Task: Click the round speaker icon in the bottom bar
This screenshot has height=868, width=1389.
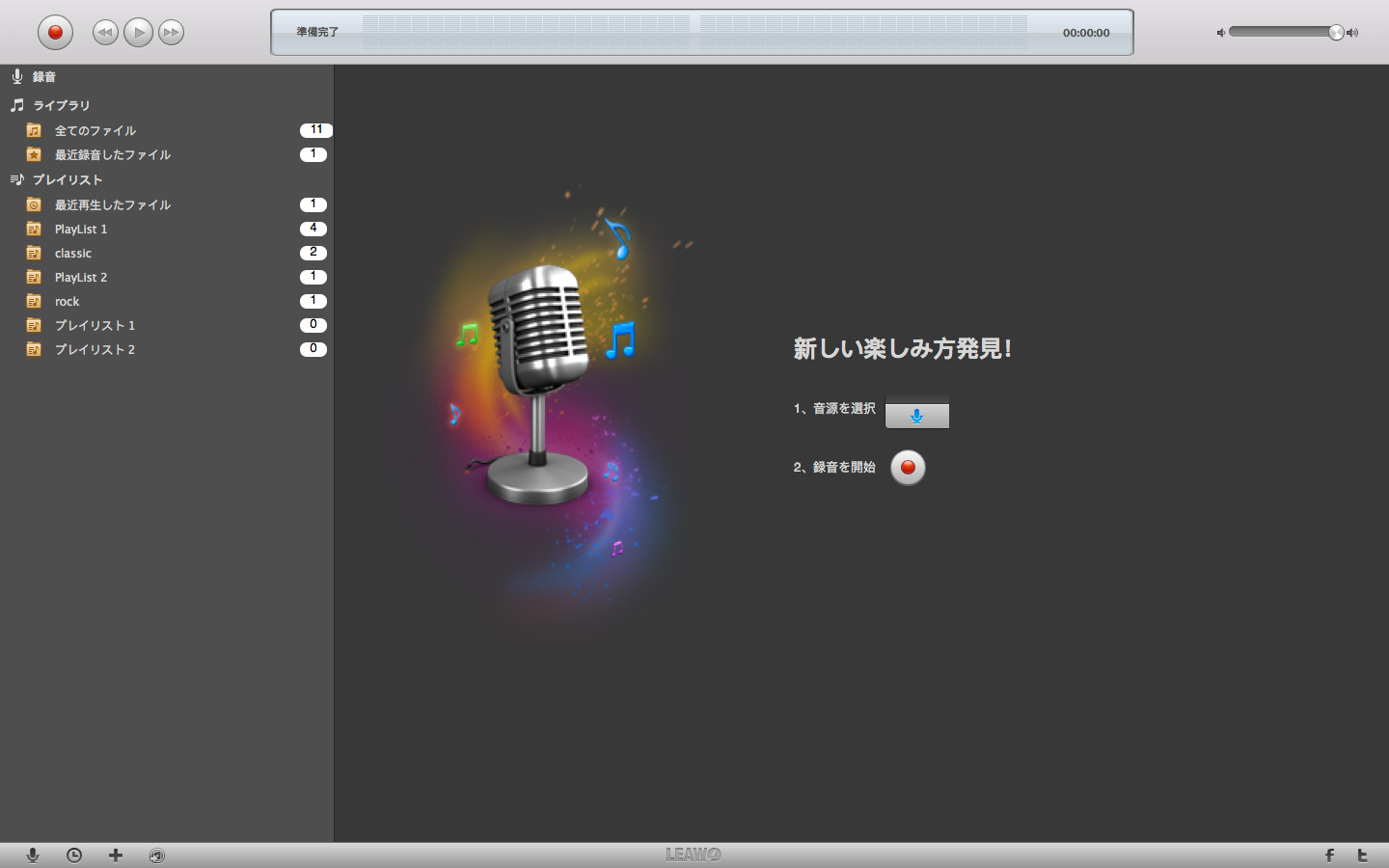Action: (x=157, y=855)
